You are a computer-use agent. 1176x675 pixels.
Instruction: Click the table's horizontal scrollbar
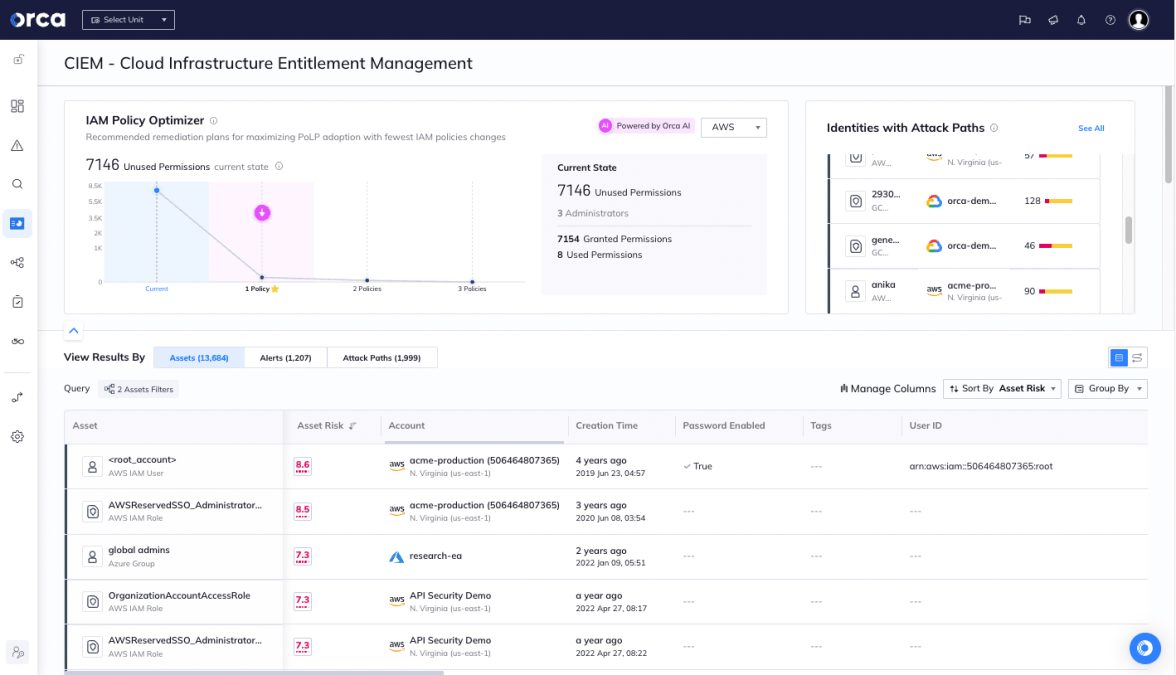(254, 673)
